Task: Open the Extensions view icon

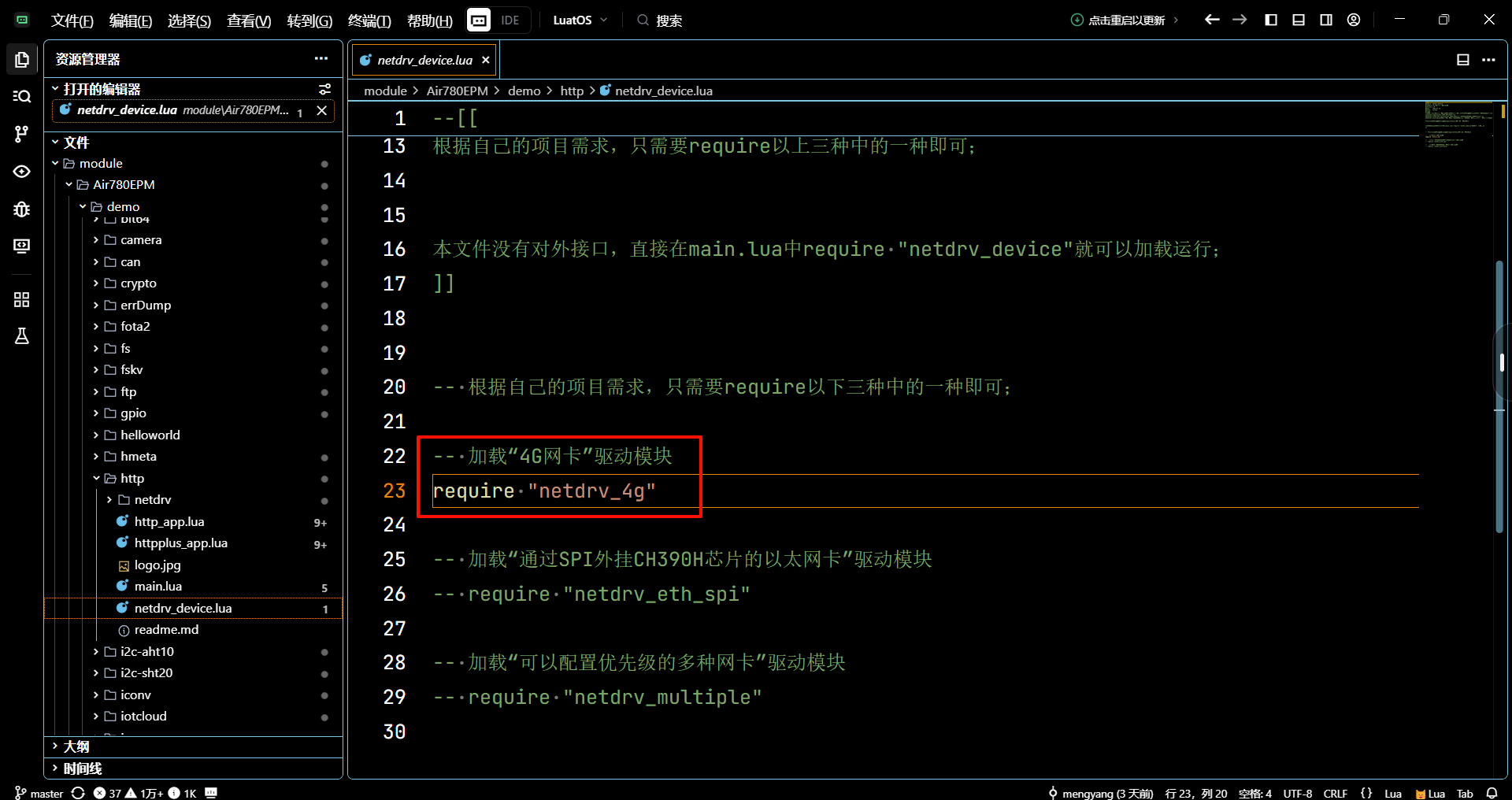Action: (x=22, y=299)
